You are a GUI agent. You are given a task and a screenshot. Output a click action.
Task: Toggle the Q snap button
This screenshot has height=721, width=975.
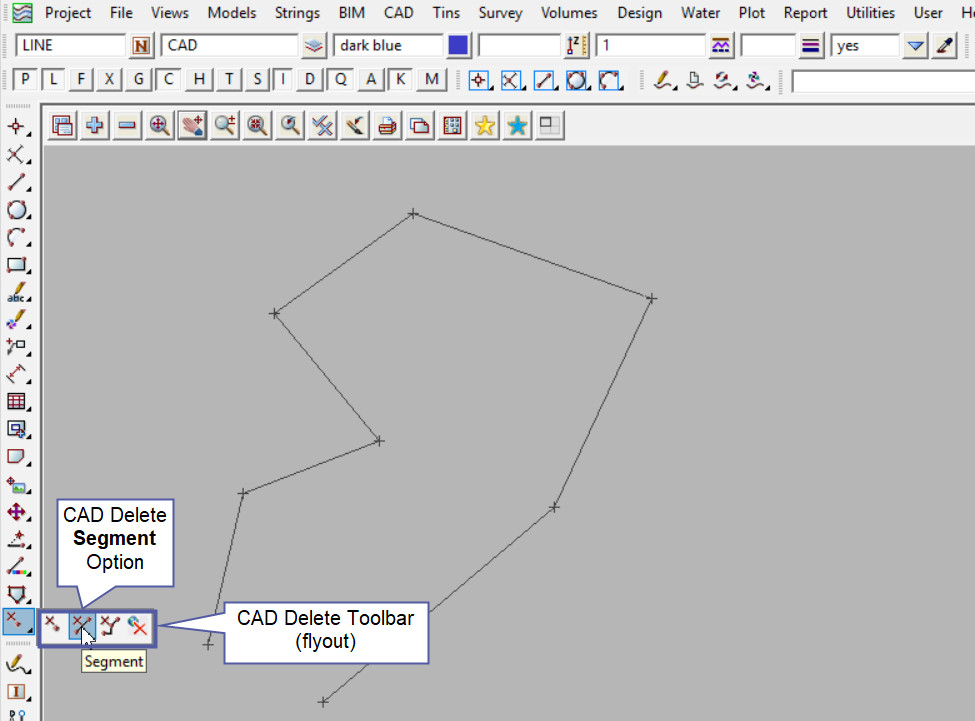coord(340,80)
